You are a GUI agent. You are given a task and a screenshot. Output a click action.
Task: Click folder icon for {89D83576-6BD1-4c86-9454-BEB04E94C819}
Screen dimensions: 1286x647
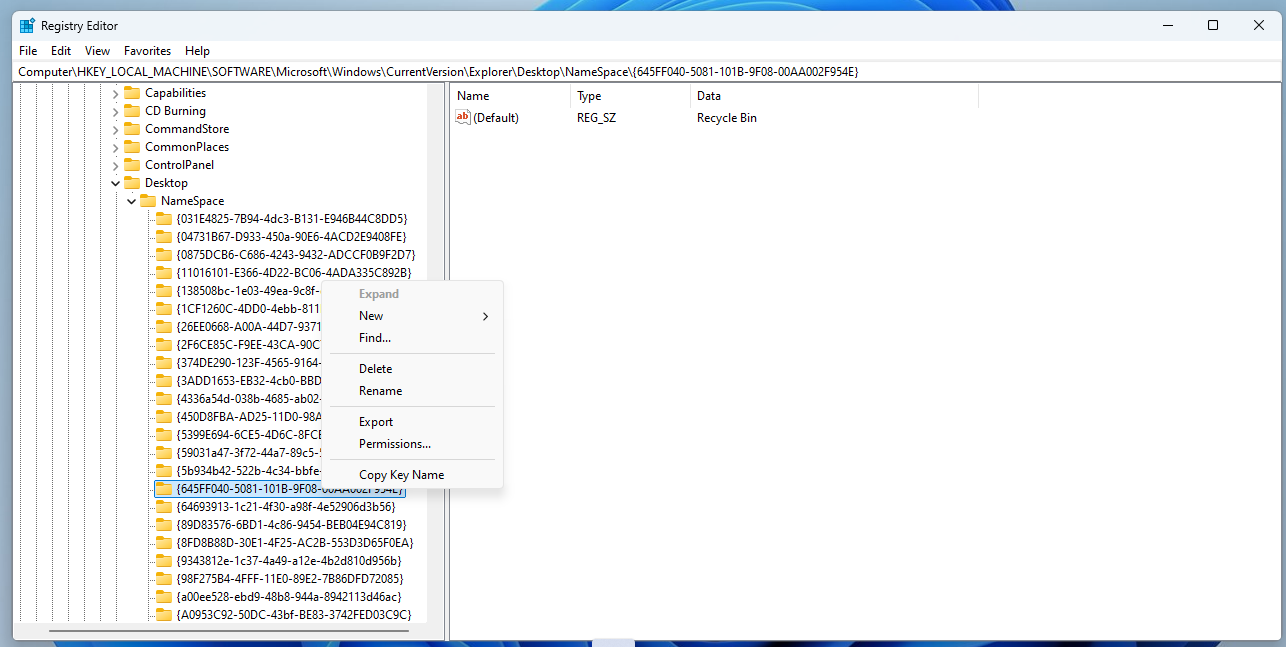[164, 525]
